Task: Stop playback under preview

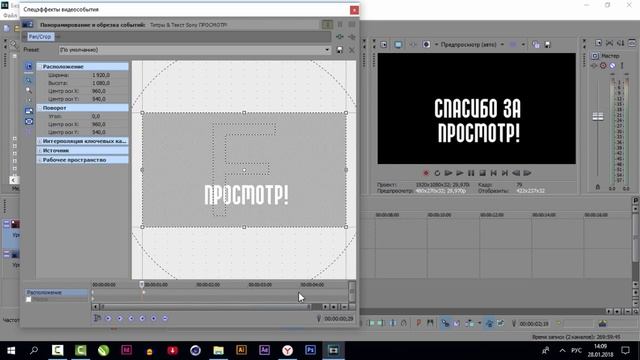Action: pyautogui.click(x=482, y=173)
